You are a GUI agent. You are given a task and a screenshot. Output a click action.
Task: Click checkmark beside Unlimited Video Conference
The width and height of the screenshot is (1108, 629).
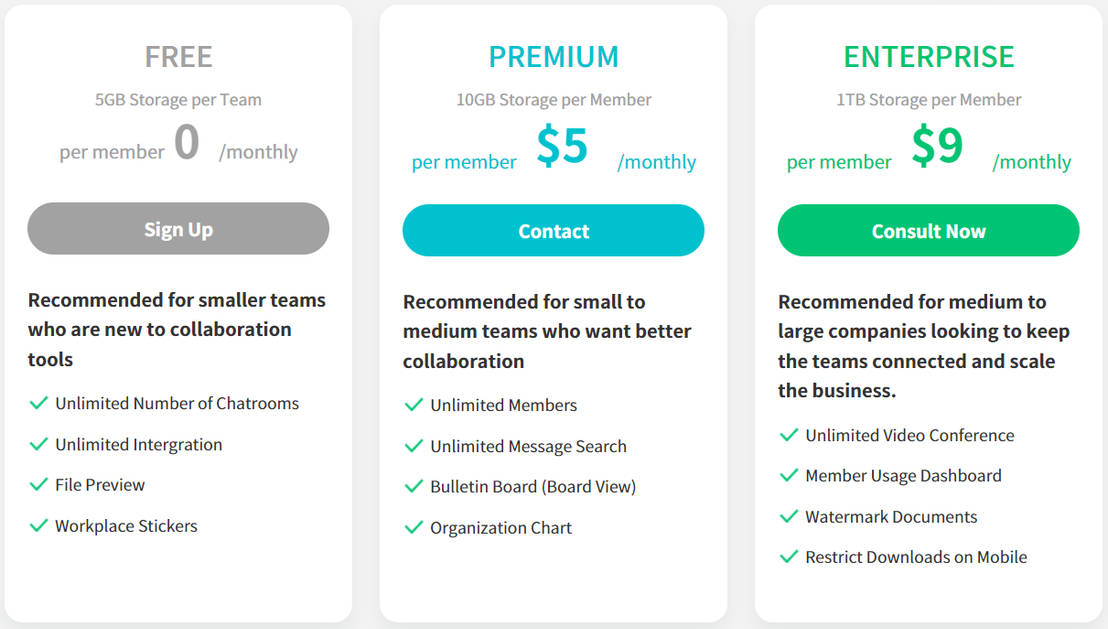[x=789, y=435]
